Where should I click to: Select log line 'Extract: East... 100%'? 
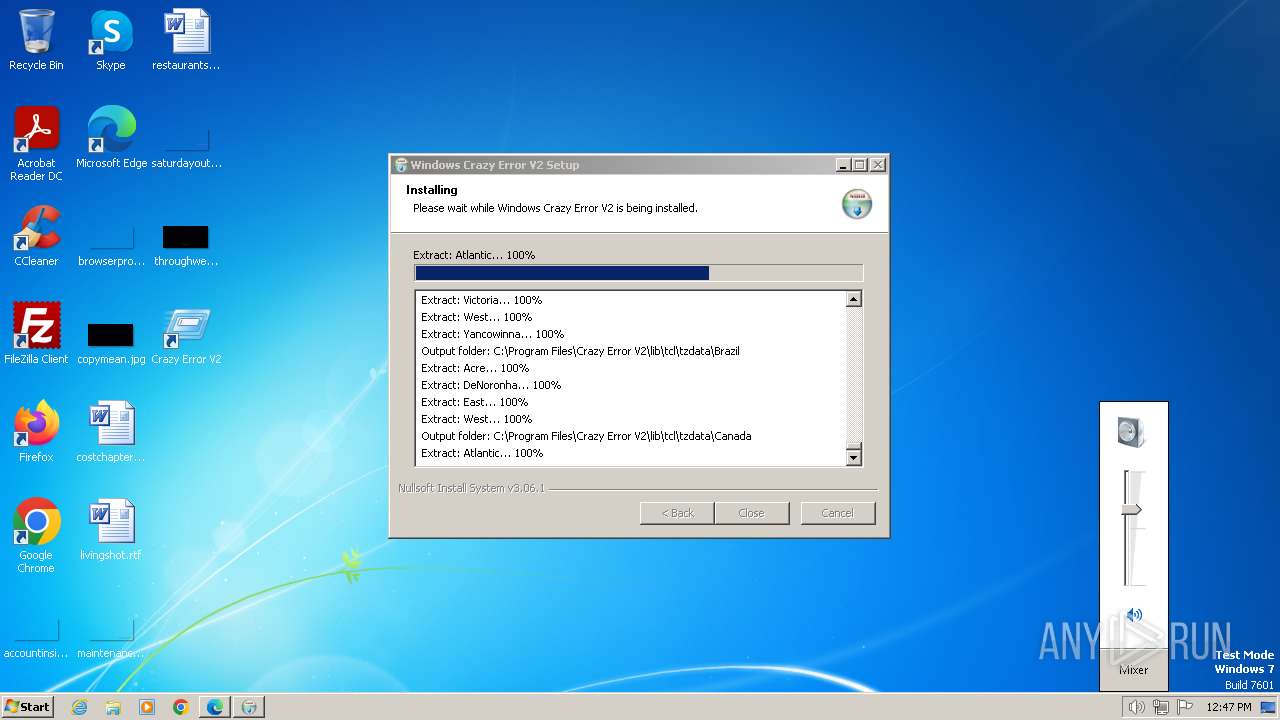(x=474, y=402)
